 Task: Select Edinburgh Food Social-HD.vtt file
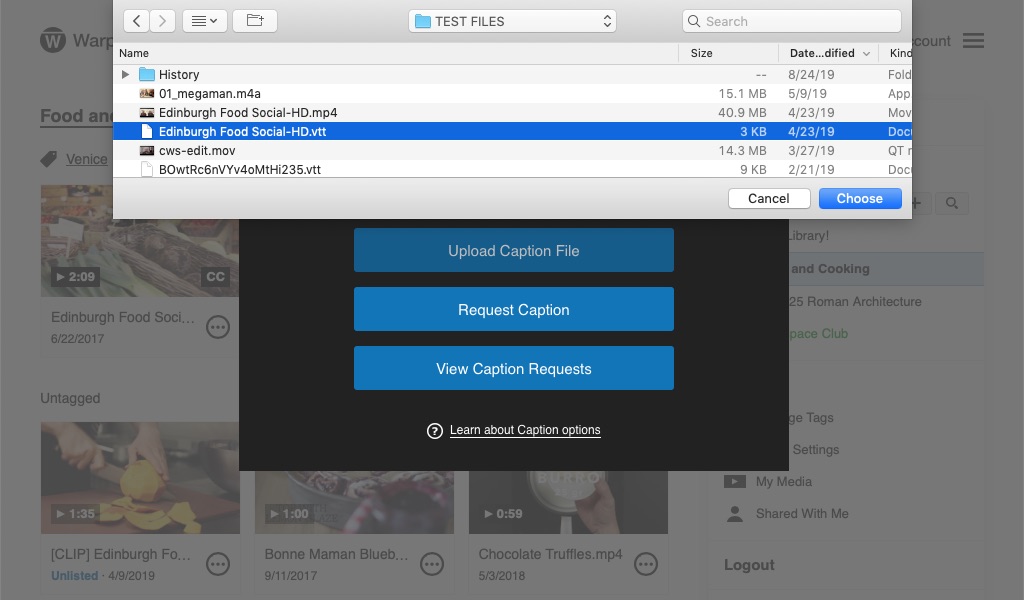(x=512, y=131)
